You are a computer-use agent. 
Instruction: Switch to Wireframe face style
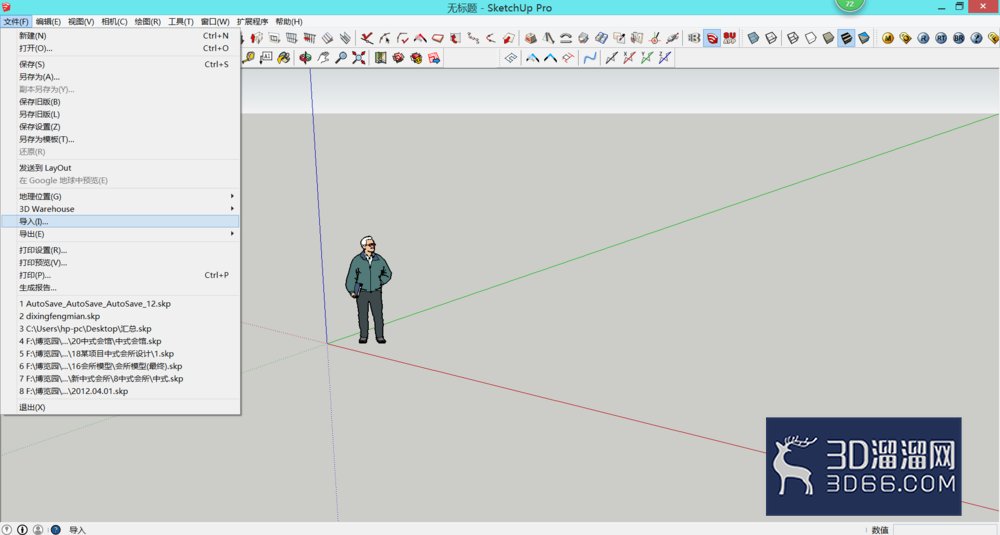coord(793,38)
